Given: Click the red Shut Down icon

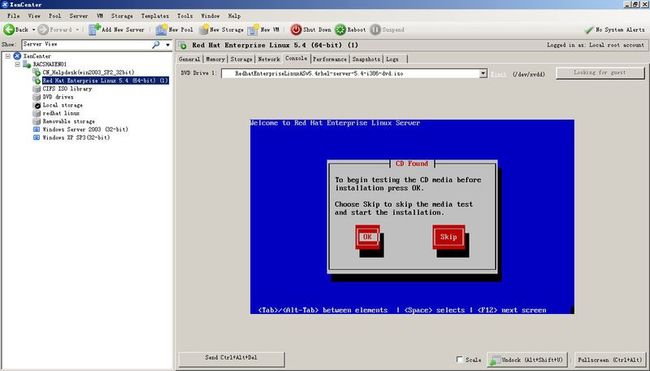Looking at the screenshot, I should 296,29.
